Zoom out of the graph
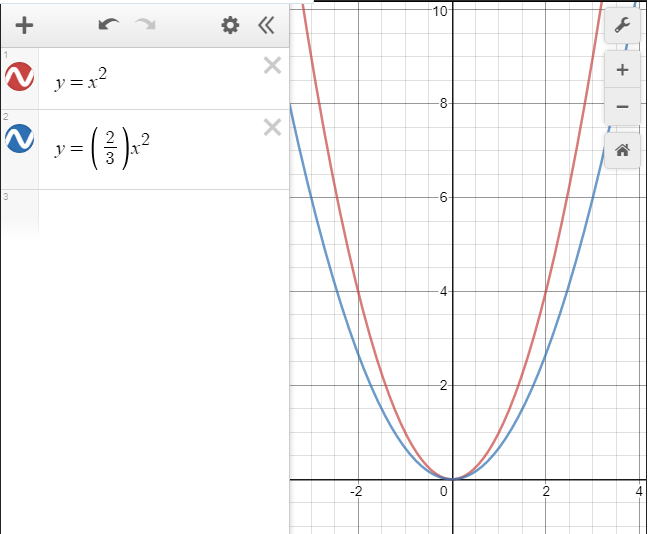 click(x=622, y=107)
